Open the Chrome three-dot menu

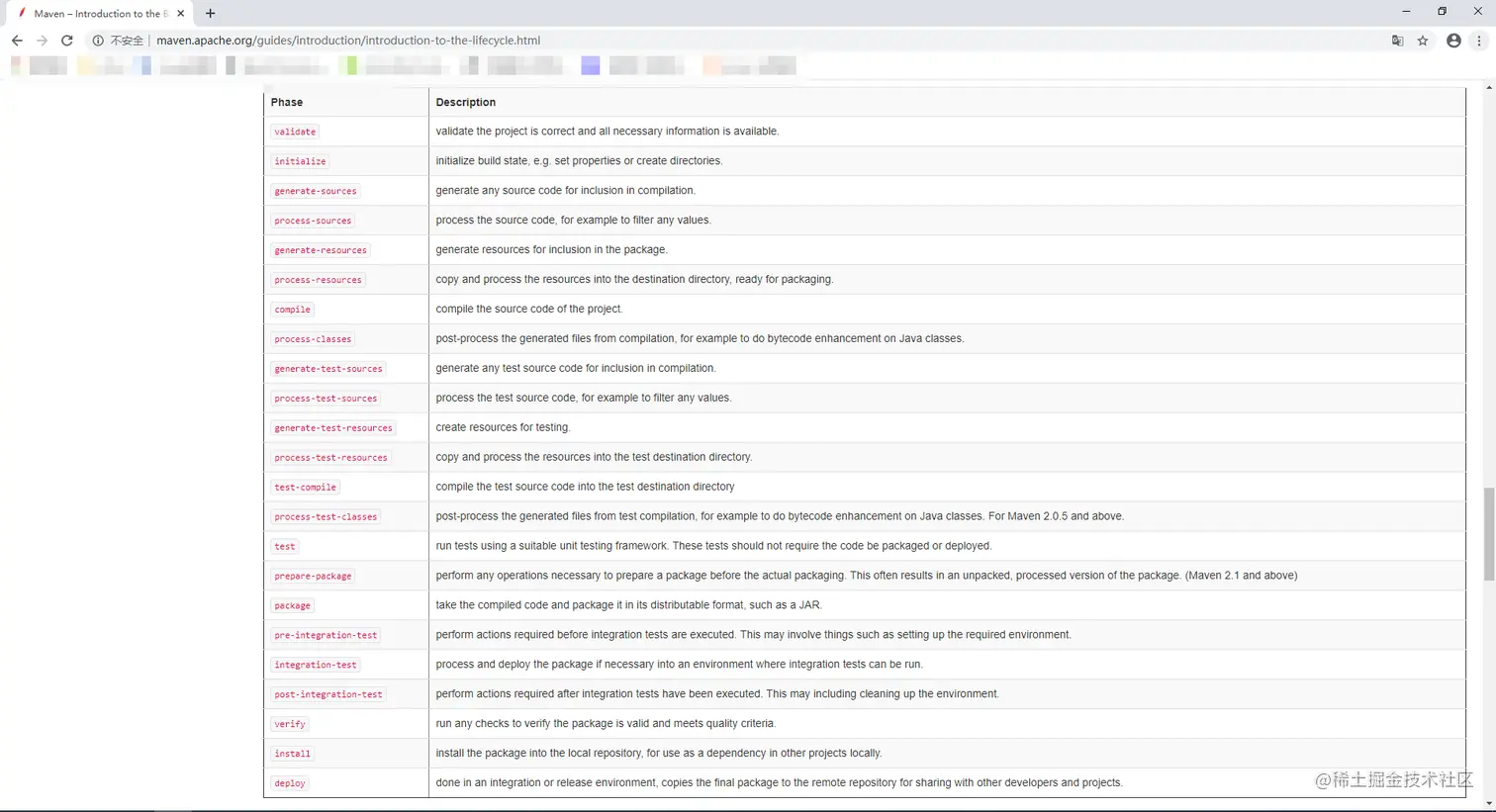(x=1480, y=41)
